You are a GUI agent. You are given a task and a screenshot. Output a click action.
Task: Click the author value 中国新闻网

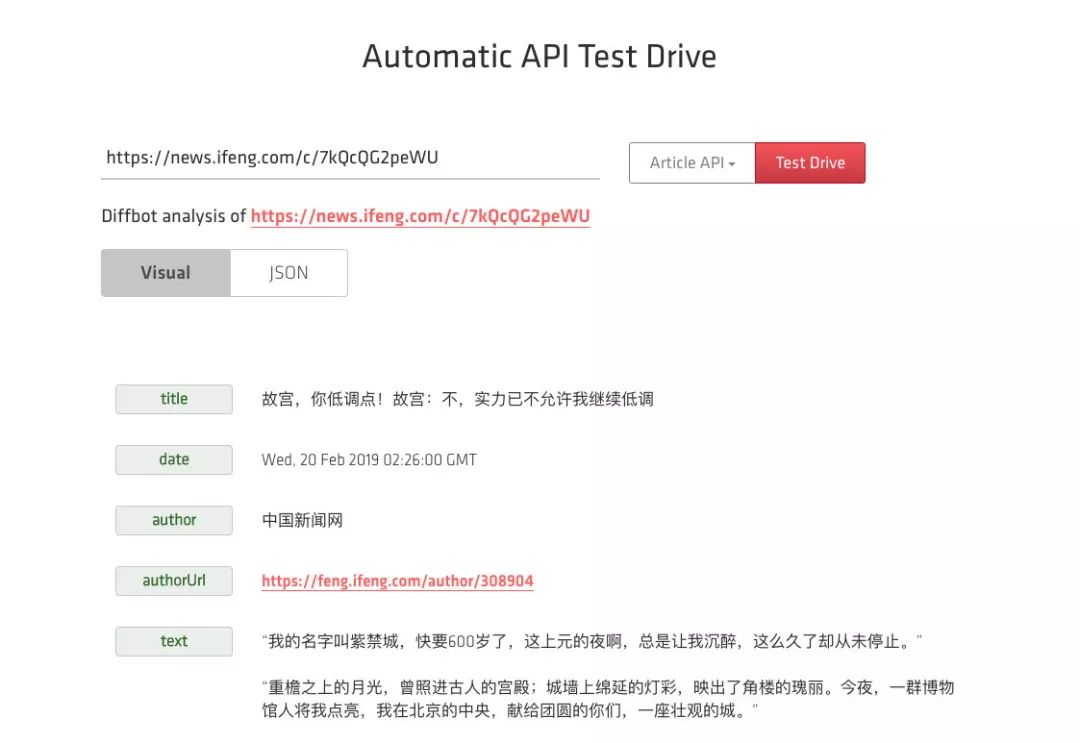coord(302,521)
